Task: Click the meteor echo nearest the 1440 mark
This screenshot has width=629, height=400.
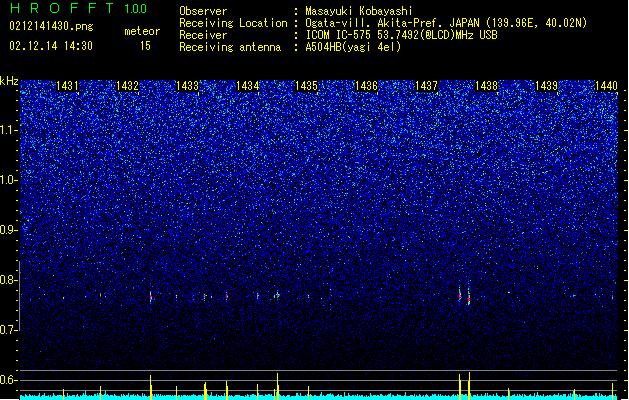Action: pyautogui.click(x=612, y=297)
